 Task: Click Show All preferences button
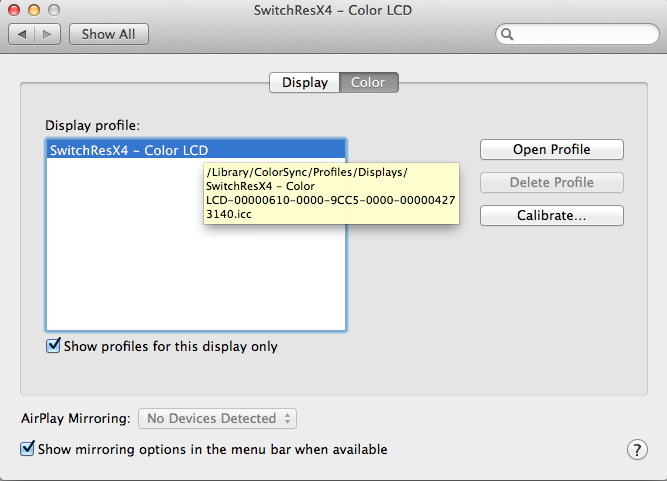[x=108, y=34]
